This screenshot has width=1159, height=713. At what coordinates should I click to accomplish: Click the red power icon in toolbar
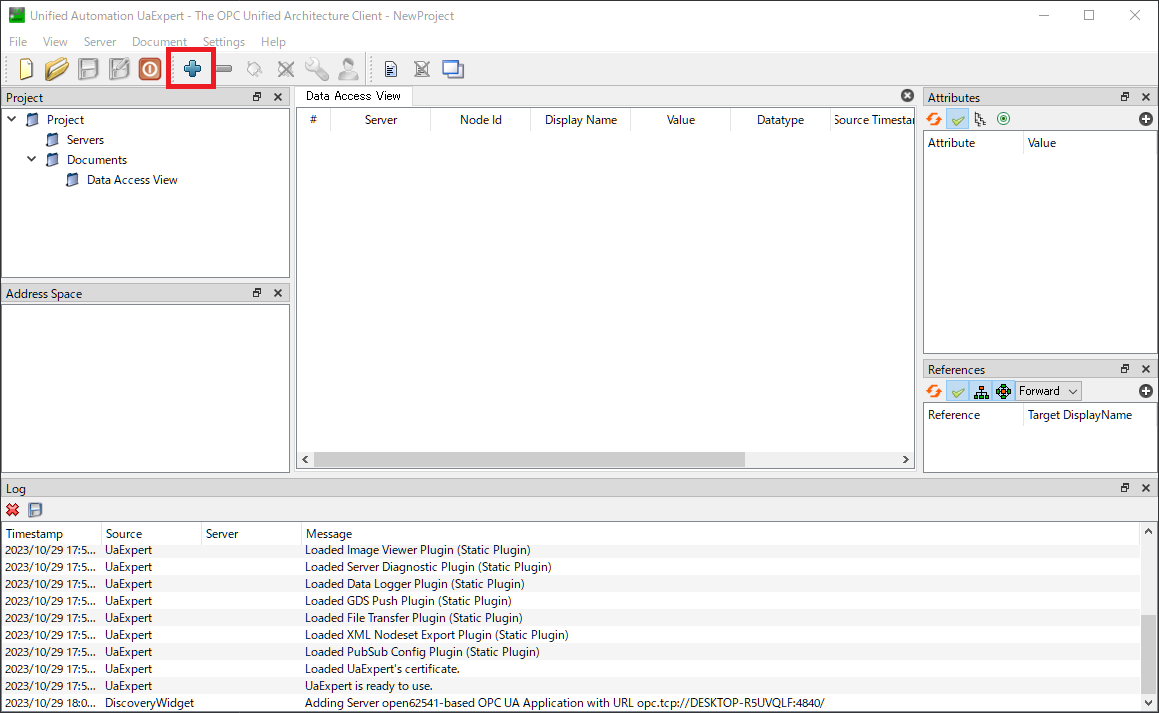tap(150, 69)
